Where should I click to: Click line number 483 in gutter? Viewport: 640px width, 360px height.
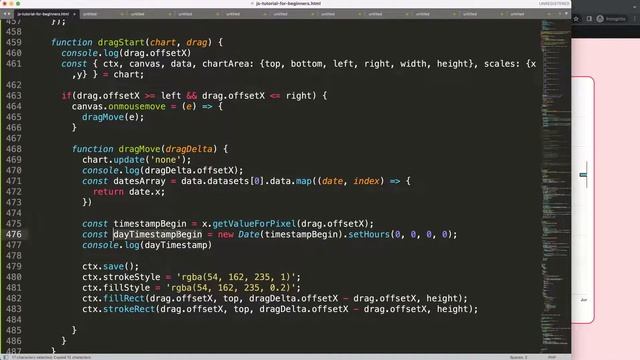pyautogui.click(x=14, y=309)
